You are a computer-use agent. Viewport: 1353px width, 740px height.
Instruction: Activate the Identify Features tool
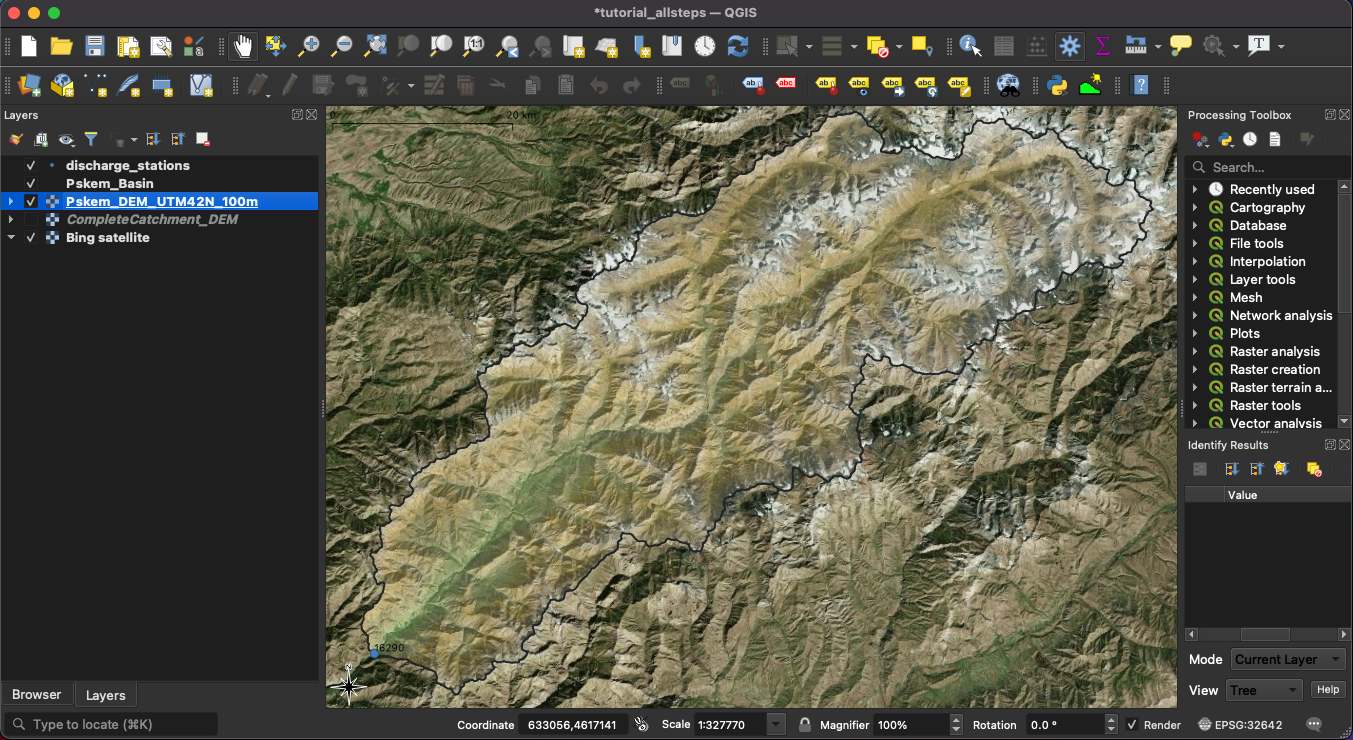click(x=969, y=46)
